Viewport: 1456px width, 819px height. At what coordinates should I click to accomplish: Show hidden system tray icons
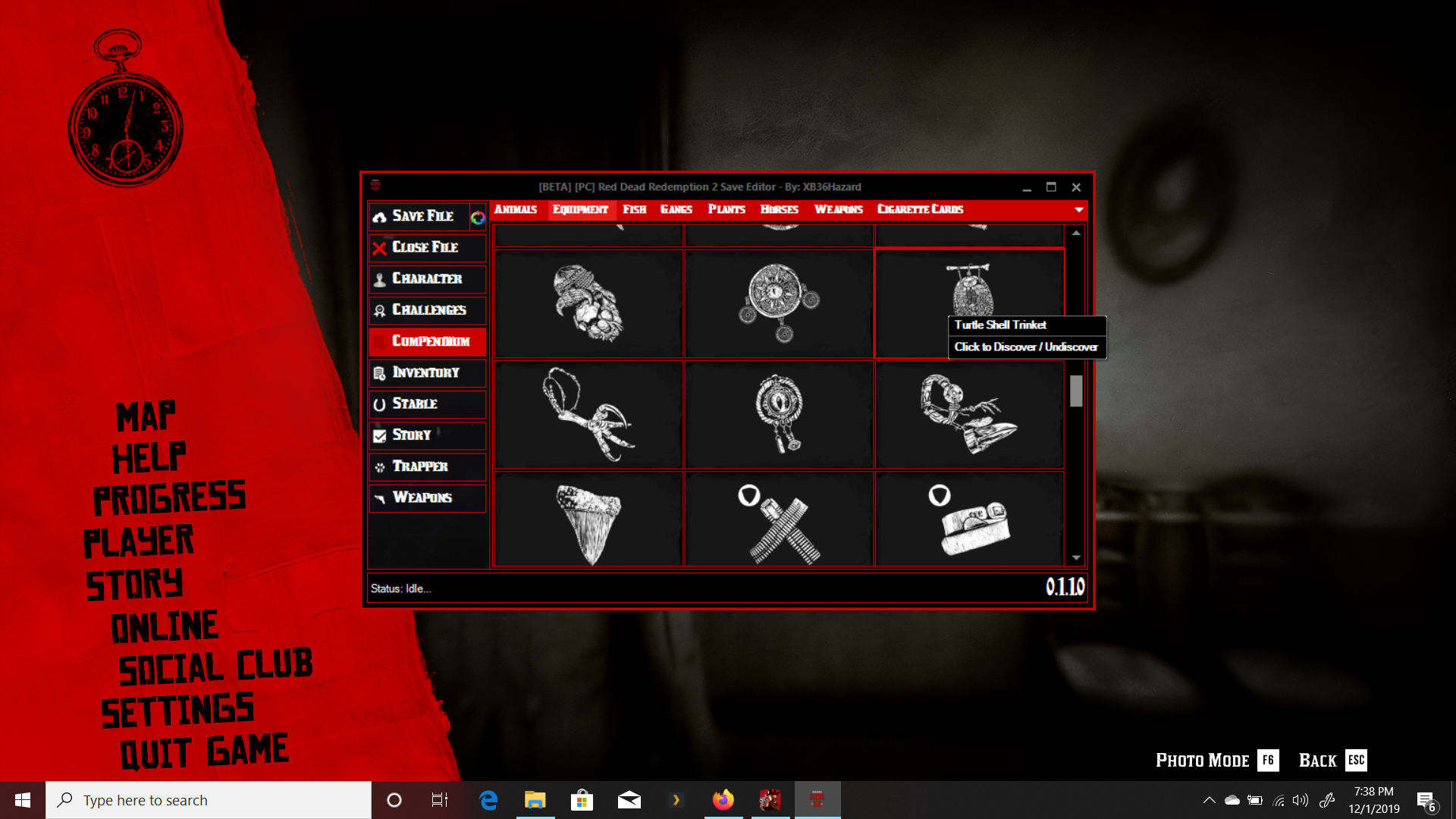(x=1210, y=800)
